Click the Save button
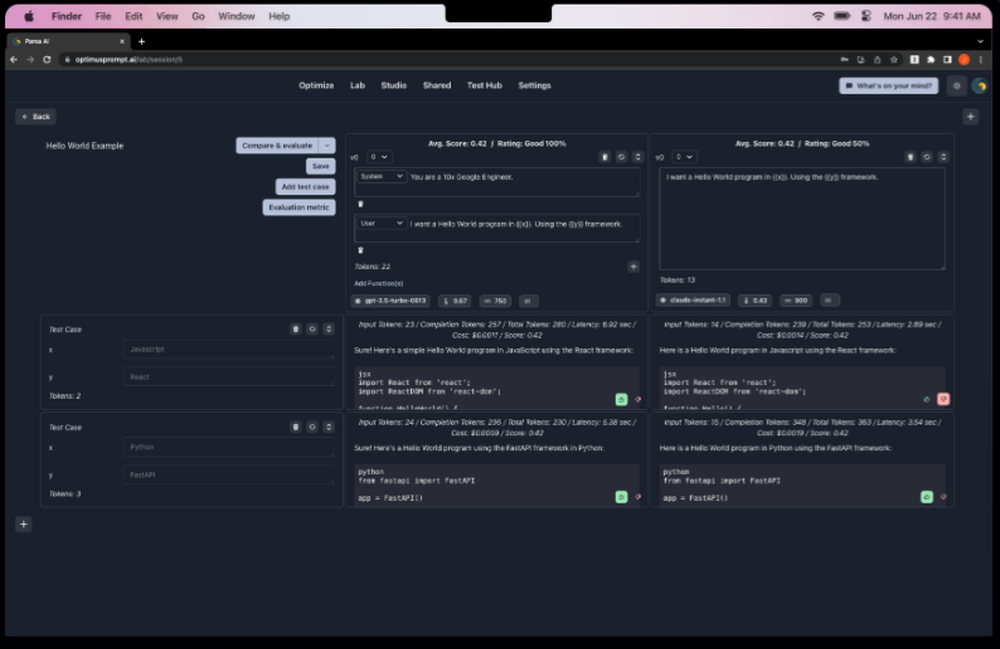1000x649 pixels. coord(321,166)
